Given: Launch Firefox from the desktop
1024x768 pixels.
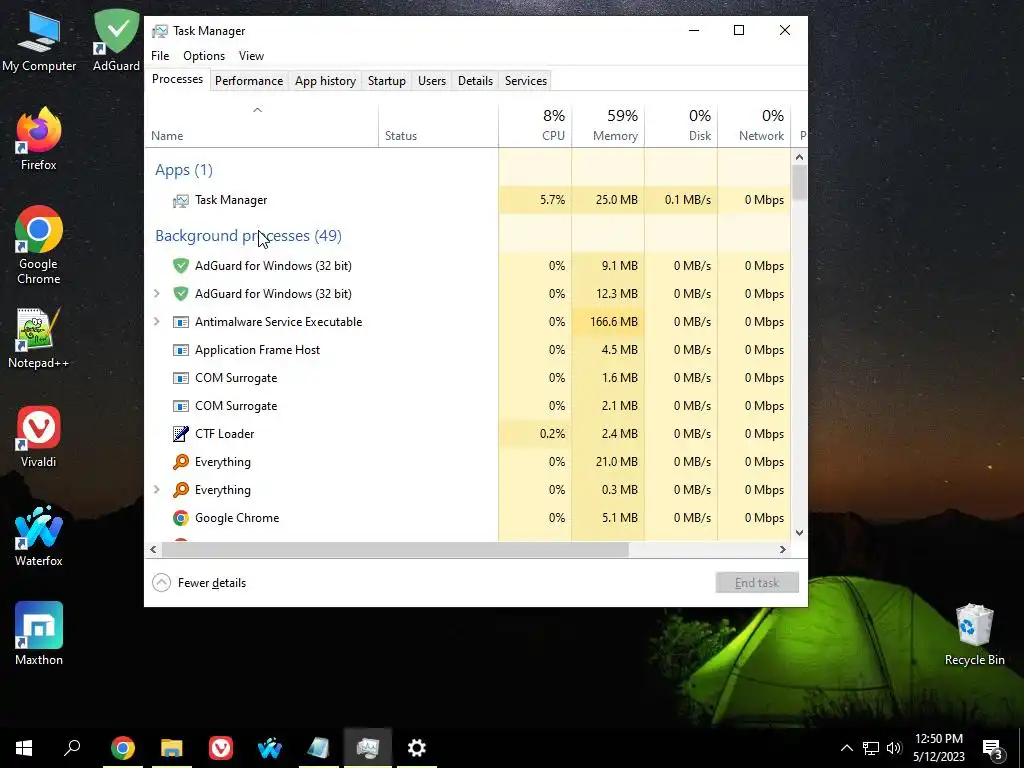Looking at the screenshot, I should tap(39, 140).
